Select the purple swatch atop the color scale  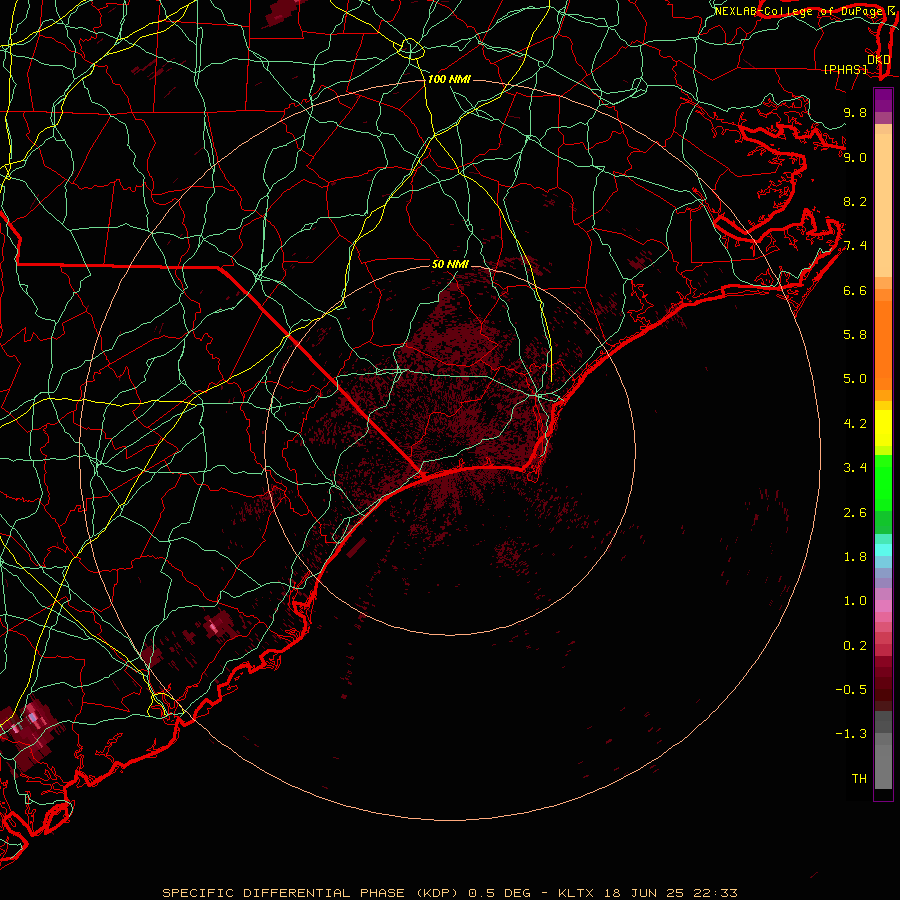pos(883,100)
